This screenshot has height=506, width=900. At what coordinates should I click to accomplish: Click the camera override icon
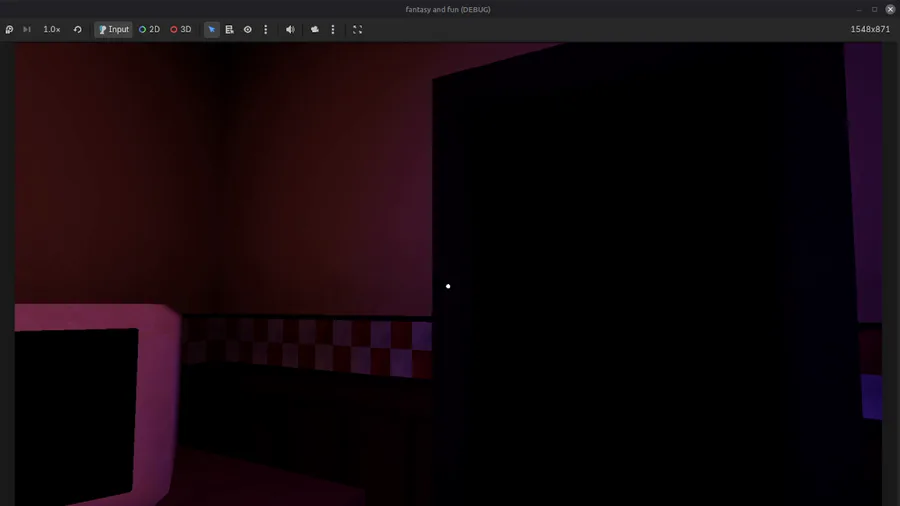coord(315,29)
